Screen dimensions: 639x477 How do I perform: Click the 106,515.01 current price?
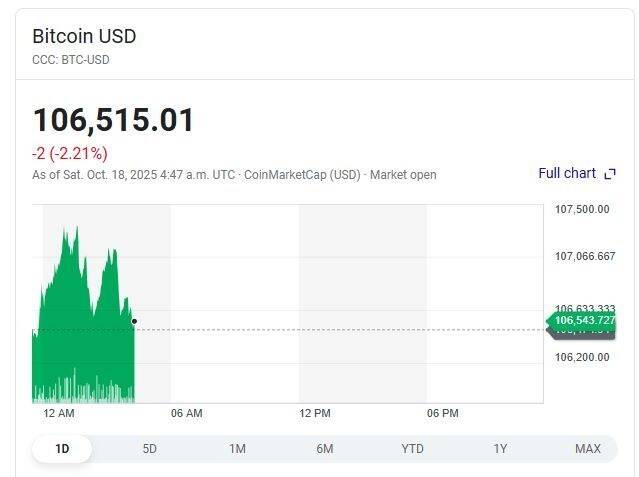coord(113,120)
